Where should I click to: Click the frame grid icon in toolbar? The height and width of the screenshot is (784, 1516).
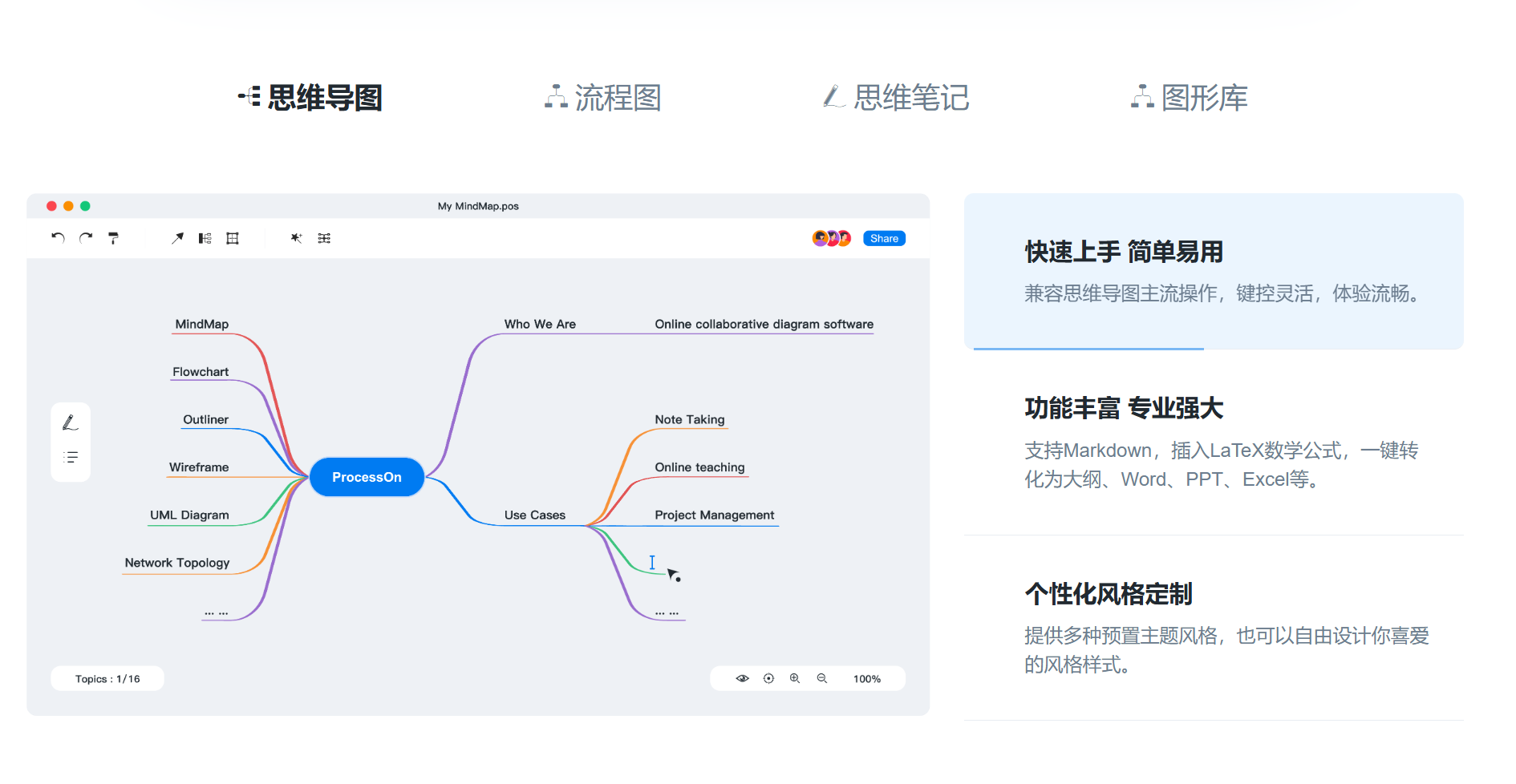click(233, 238)
